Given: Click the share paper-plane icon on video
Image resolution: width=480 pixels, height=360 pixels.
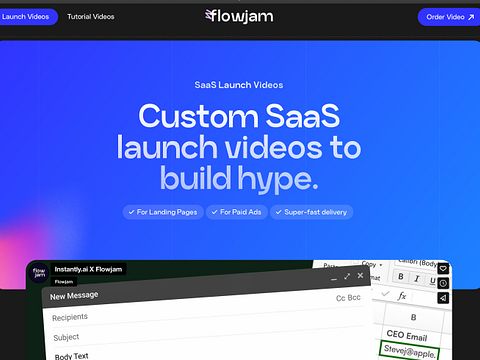Looking at the screenshot, I should [x=443, y=298].
